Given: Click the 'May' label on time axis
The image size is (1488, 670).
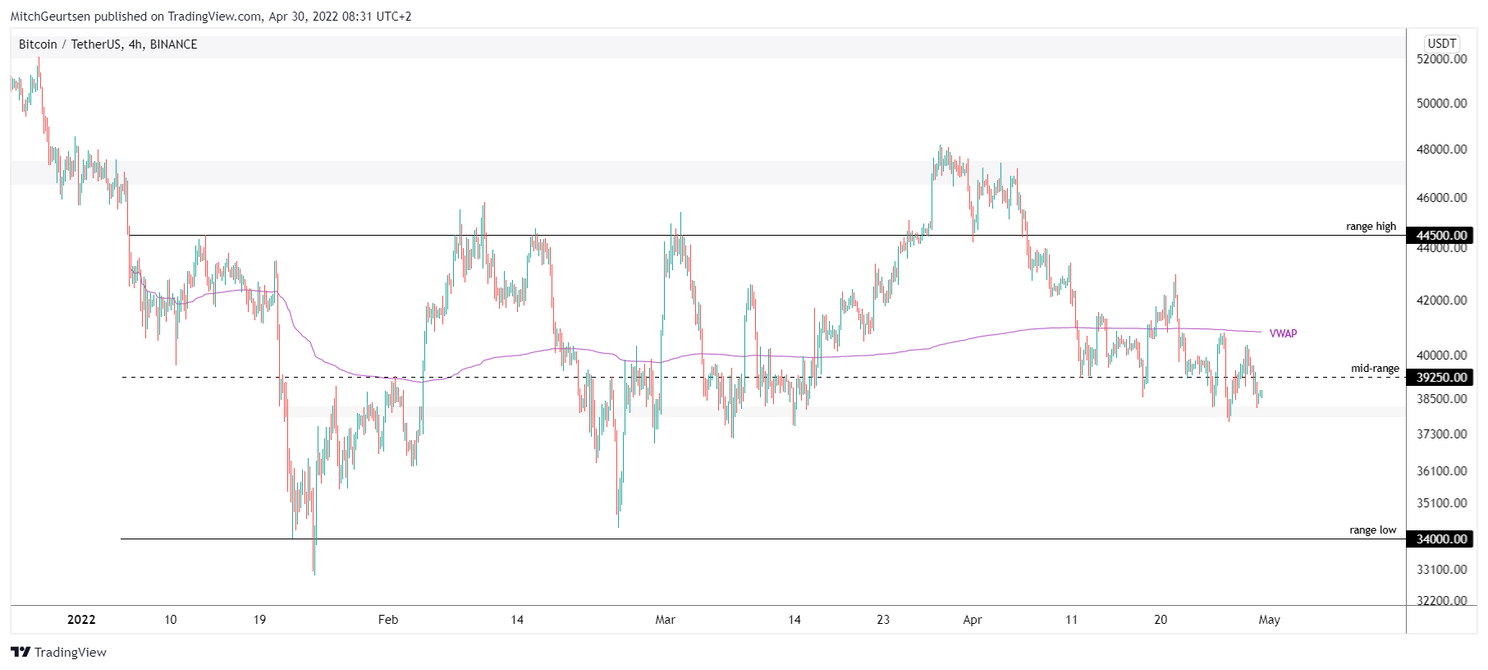Looking at the screenshot, I should click(x=1271, y=620).
